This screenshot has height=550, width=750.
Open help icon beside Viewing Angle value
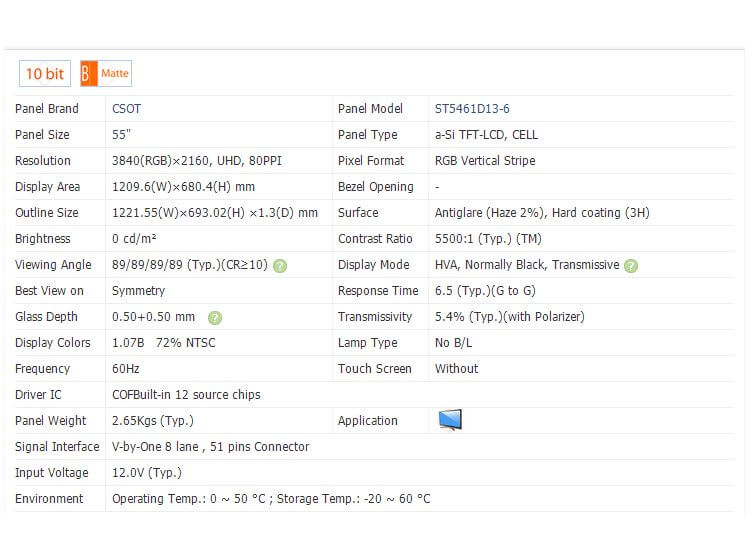point(280,265)
